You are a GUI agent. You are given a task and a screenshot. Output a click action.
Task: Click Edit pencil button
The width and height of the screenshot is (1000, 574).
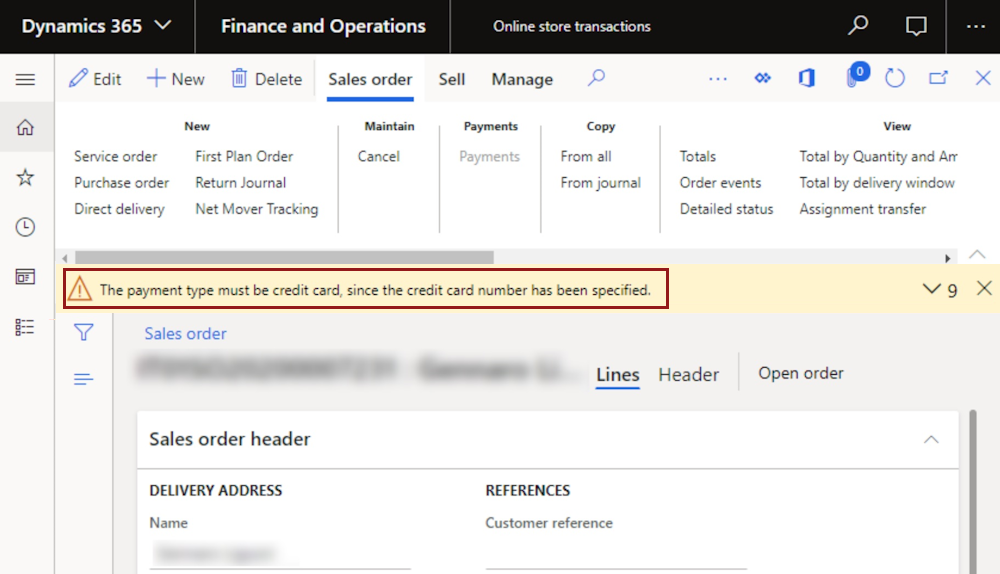[x=95, y=79]
